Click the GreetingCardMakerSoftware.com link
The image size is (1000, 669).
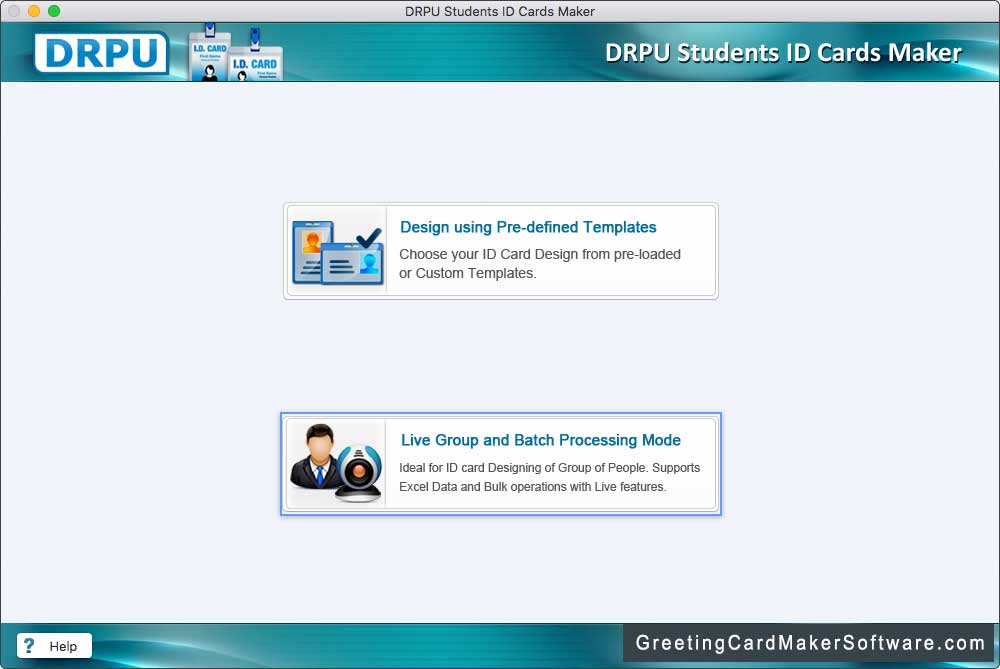pyautogui.click(x=810, y=643)
